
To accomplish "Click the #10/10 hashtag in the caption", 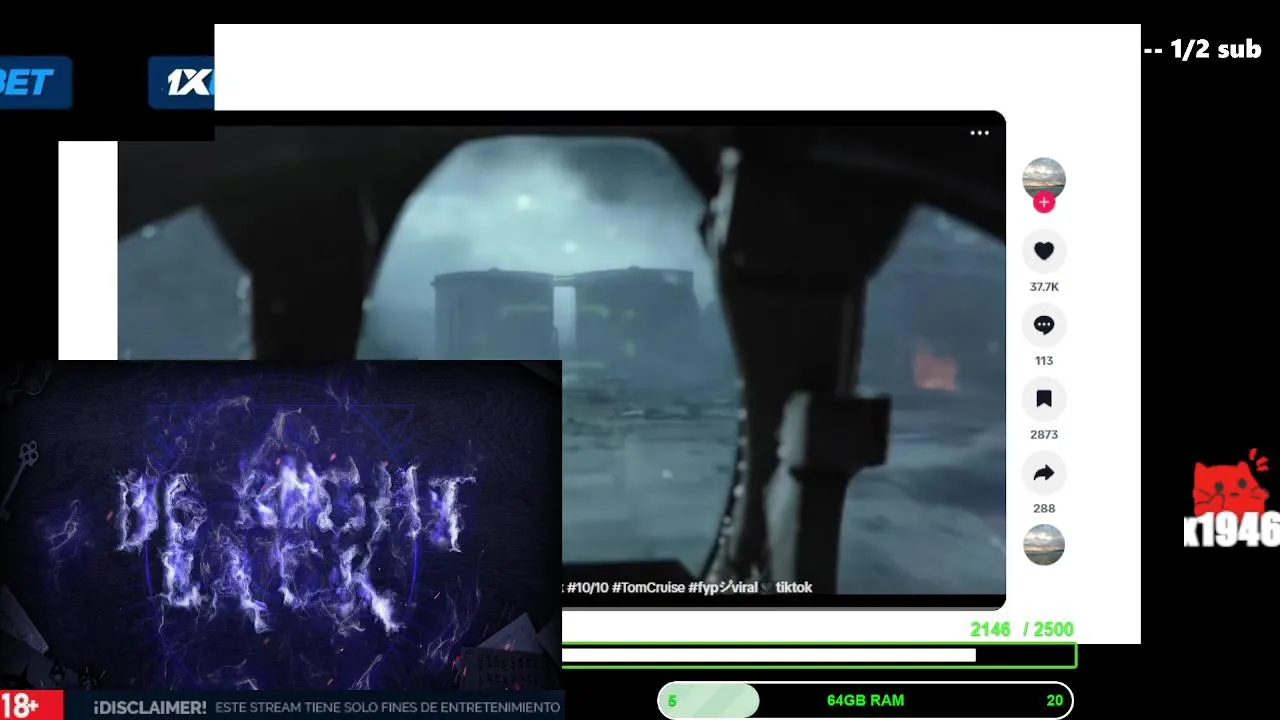I will coord(587,588).
